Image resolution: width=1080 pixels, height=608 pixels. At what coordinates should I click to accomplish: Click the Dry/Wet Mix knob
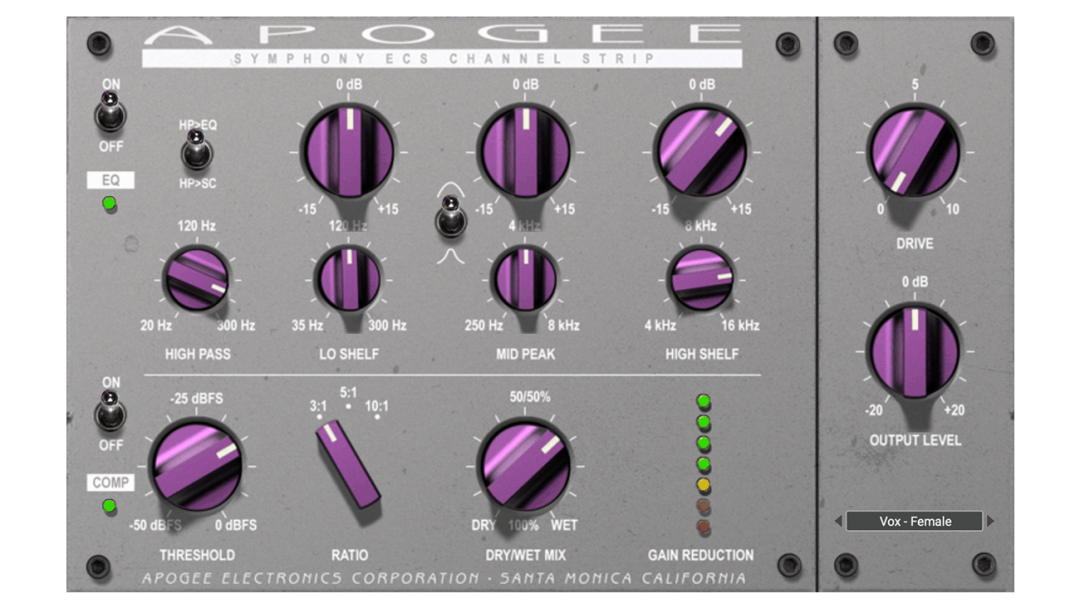click(x=525, y=465)
